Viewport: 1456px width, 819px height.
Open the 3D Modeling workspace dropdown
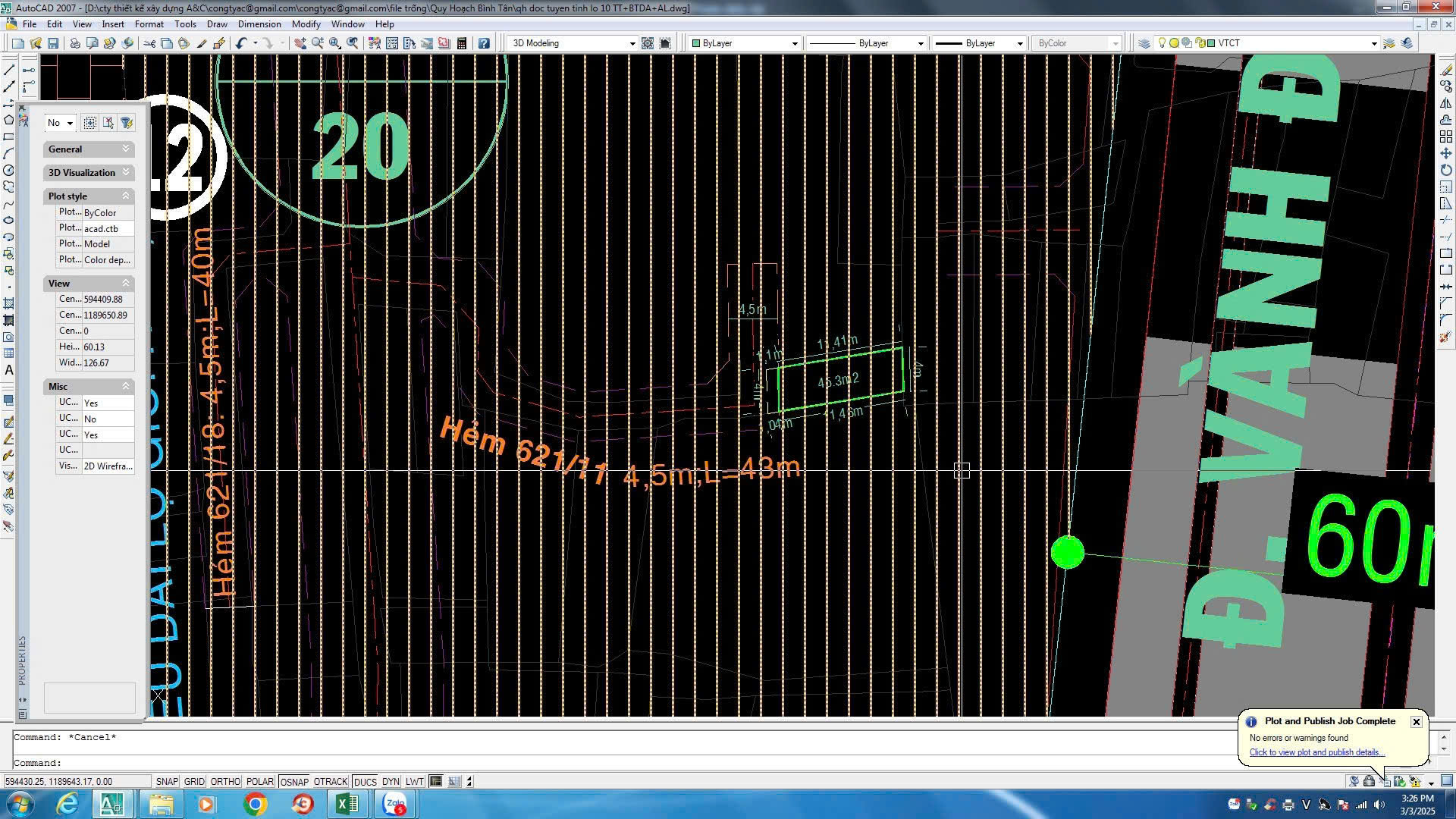click(x=632, y=43)
